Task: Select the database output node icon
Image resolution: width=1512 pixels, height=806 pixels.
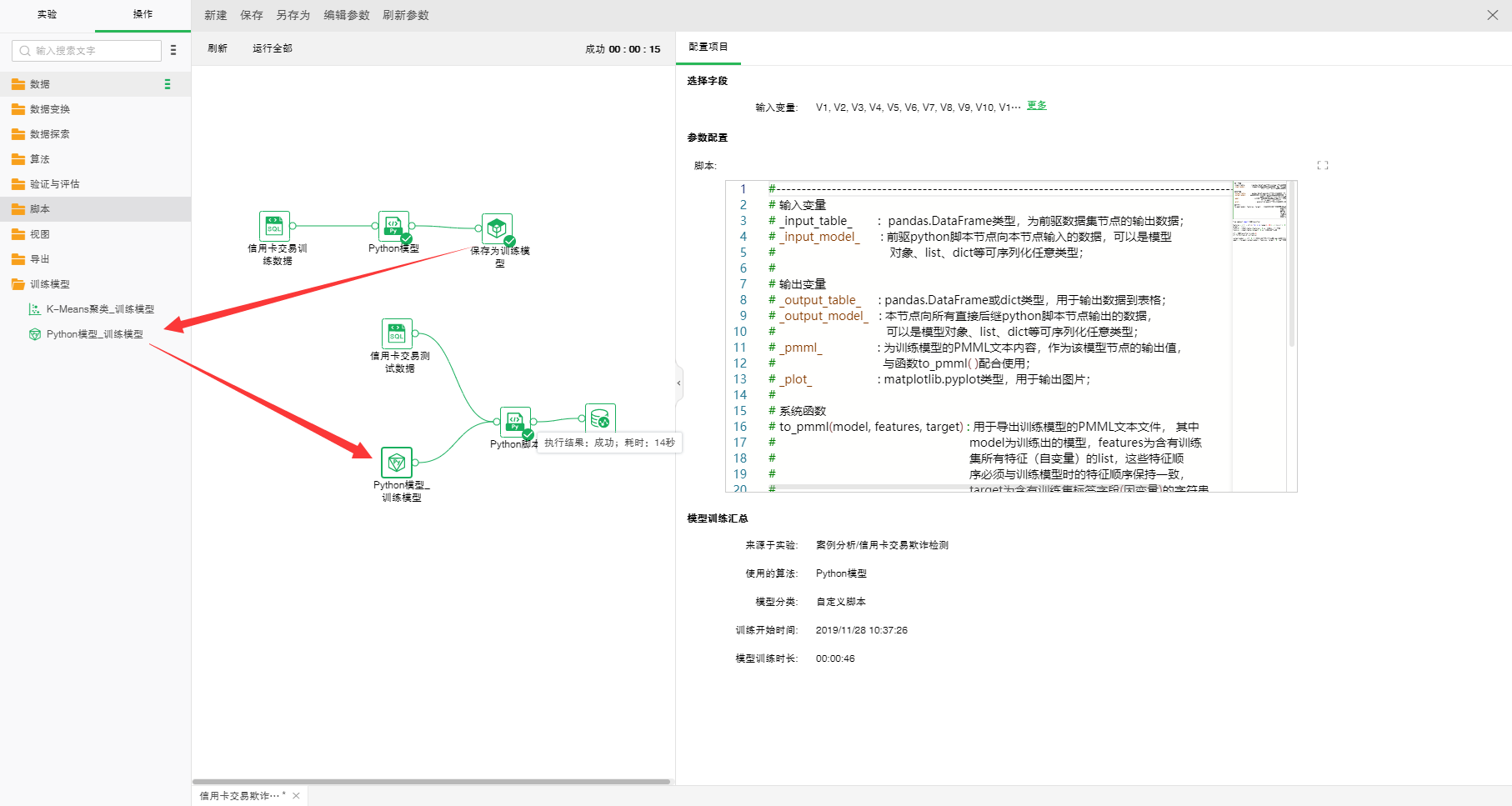Action: coord(600,418)
